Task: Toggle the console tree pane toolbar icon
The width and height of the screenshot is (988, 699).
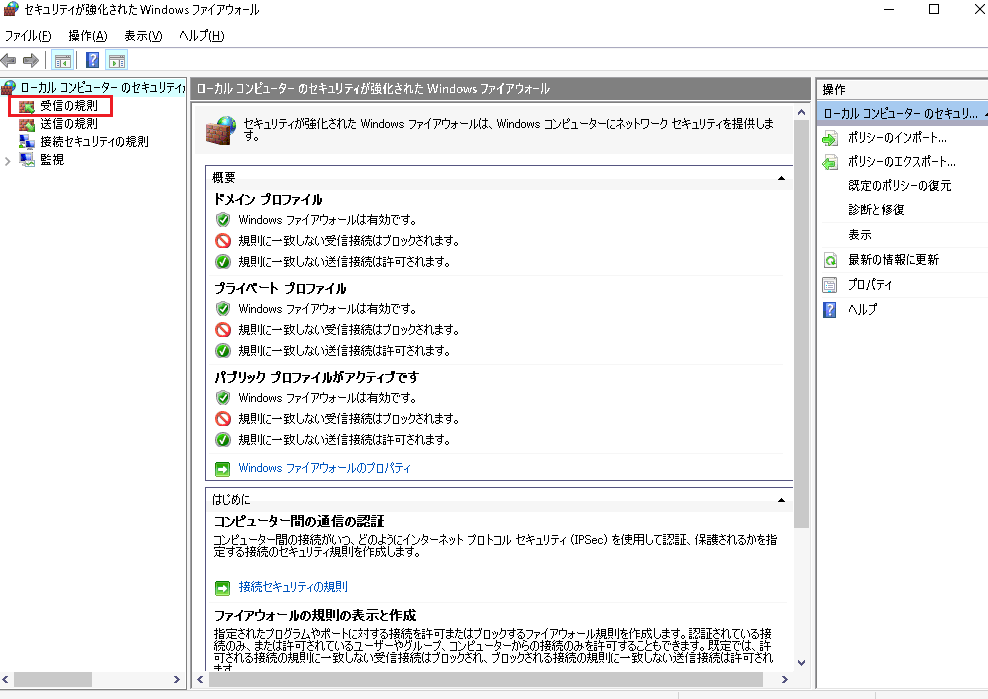Action: [x=62, y=61]
